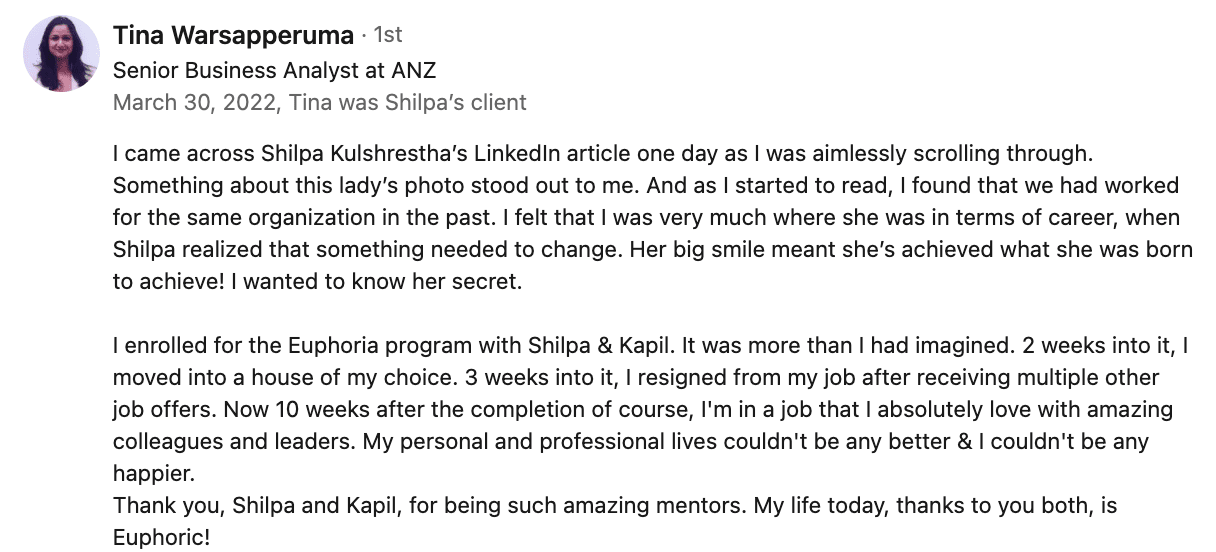The image size is (1216, 552).
Task: Click the ANZ company name in headline
Action: click(x=414, y=70)
